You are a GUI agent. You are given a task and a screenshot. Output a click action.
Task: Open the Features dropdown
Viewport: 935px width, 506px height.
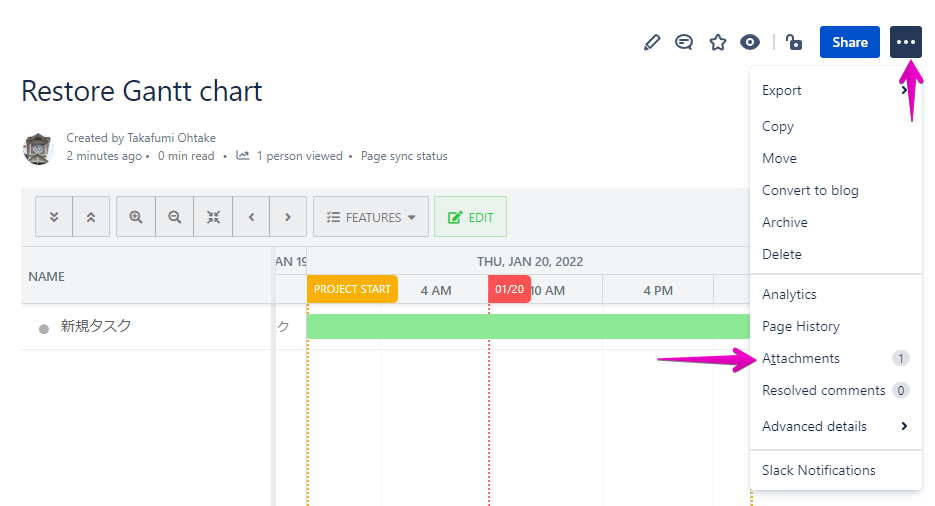371,217
